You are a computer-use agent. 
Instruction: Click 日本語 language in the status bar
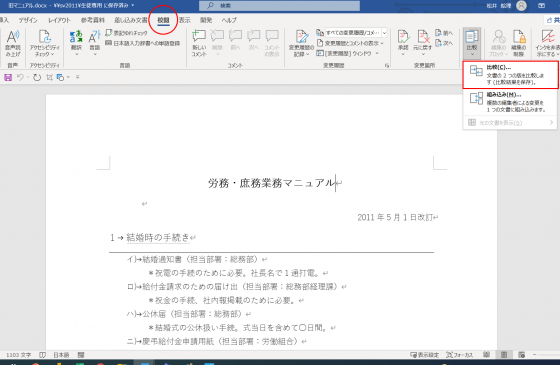click(x=61, y=355)
